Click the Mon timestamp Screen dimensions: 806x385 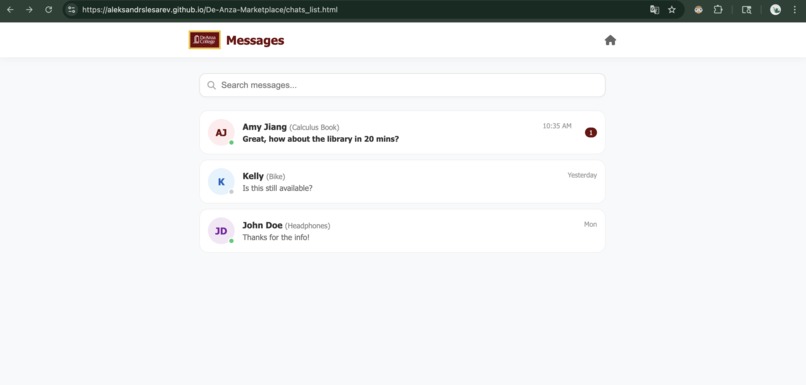[x=590, y=225]
